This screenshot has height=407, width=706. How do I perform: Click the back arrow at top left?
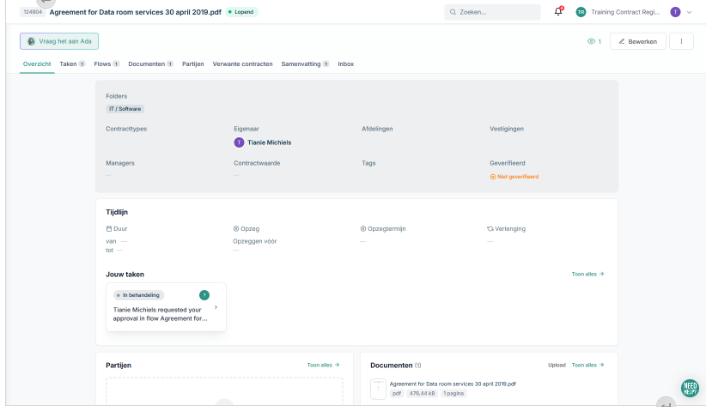click(46, 3)
